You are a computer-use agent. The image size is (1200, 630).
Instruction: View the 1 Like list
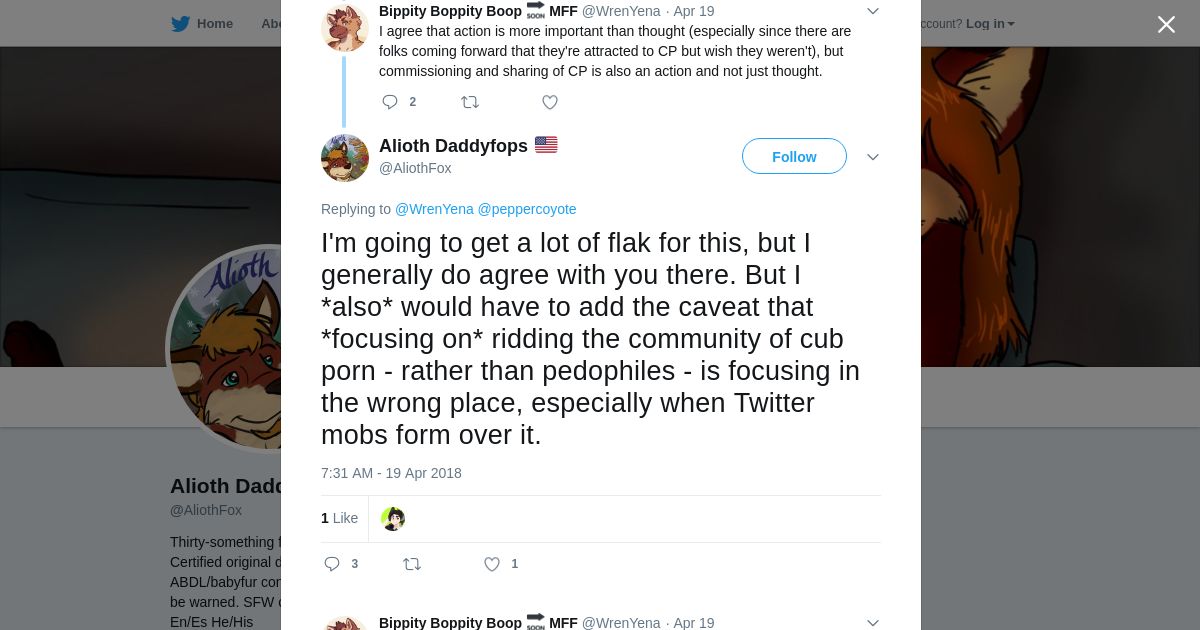(x=339, y=518)
